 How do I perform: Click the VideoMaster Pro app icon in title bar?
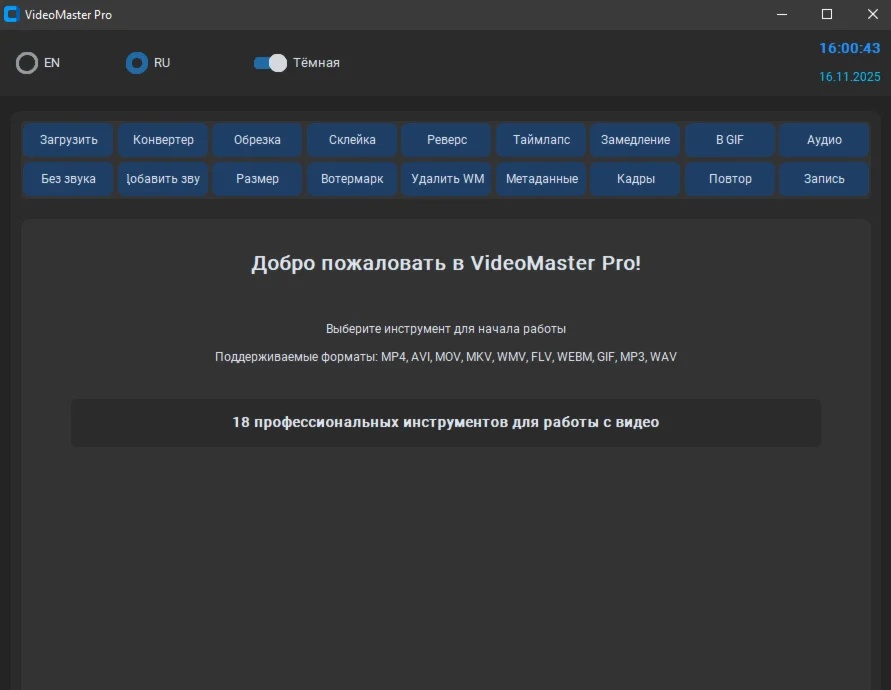coord(11,14)
